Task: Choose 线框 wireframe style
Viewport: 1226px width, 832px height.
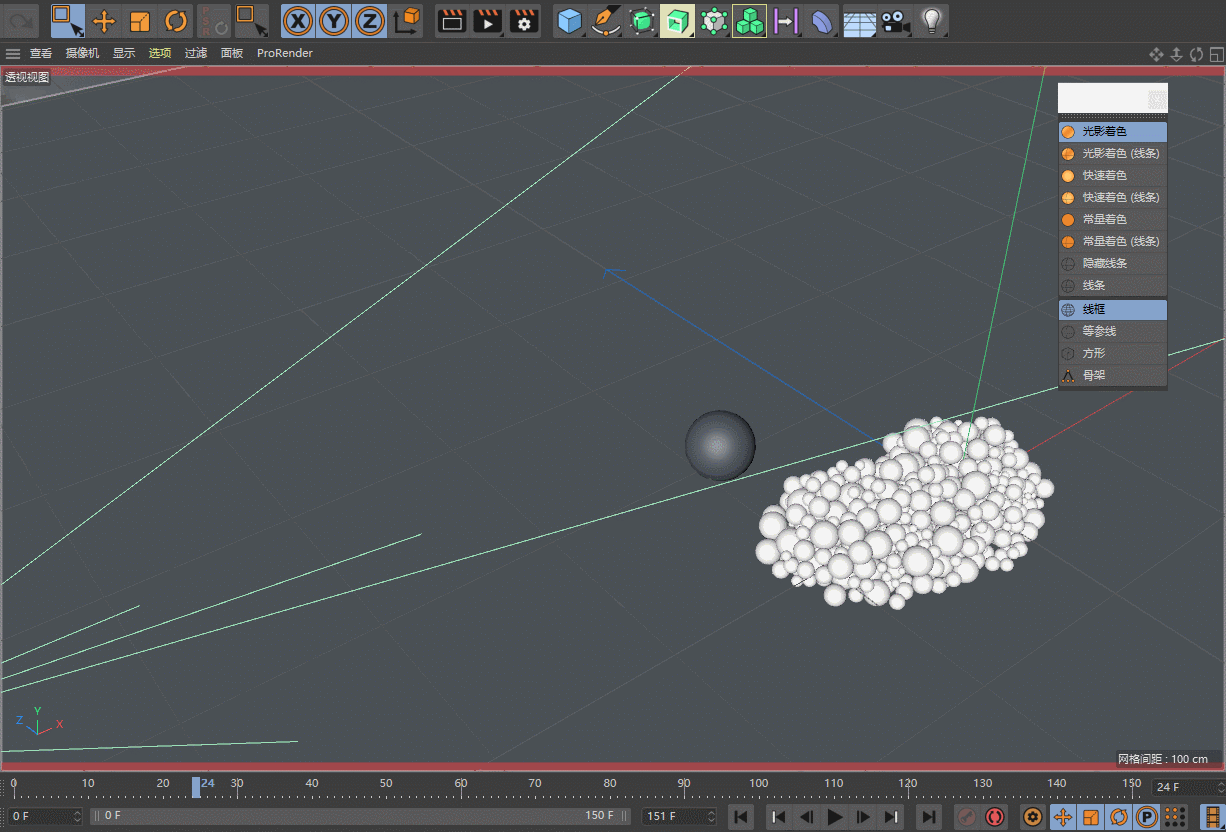Action: (1113, 310)
